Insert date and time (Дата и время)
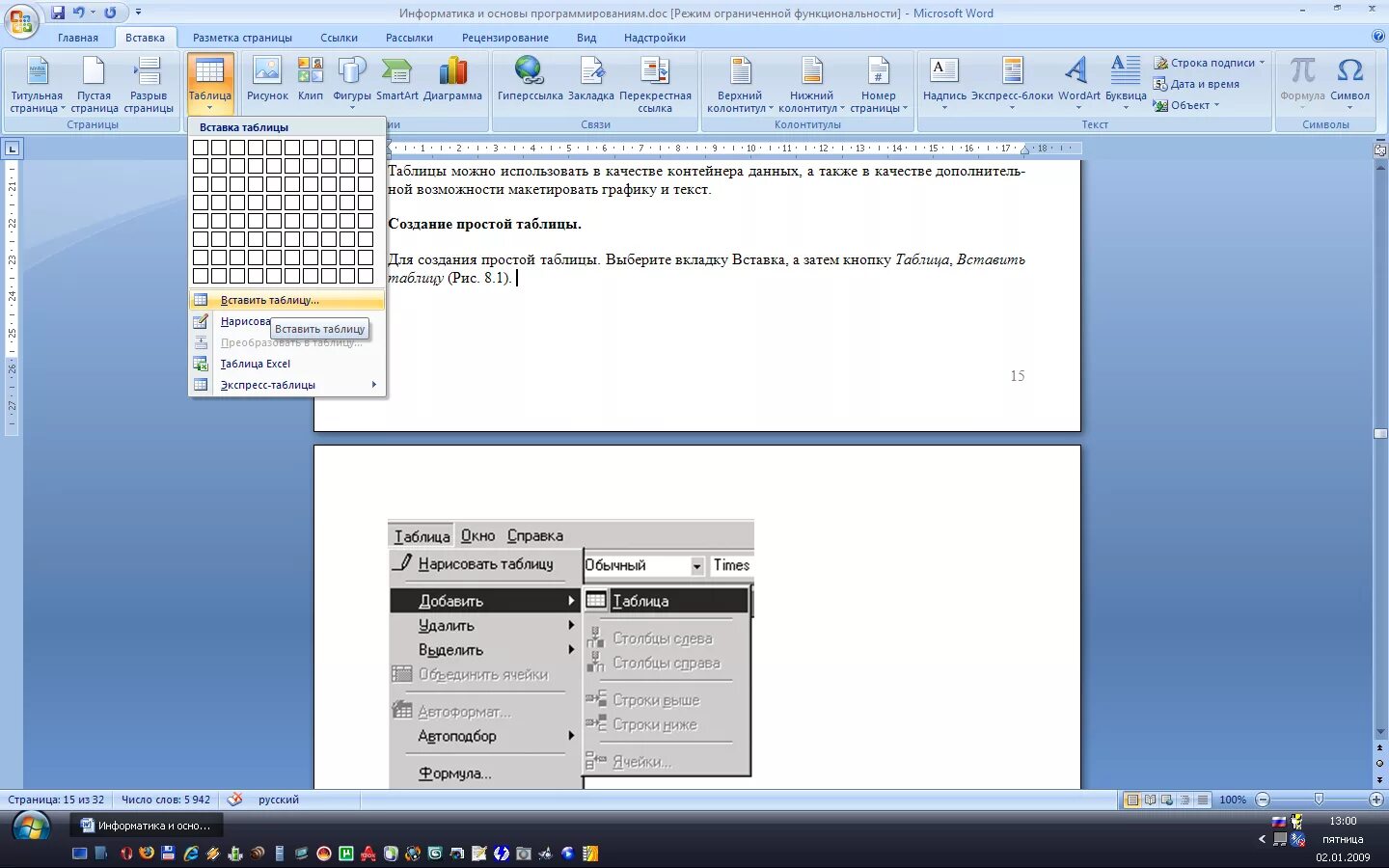The image size is (1389, 868). (1196, 84)
